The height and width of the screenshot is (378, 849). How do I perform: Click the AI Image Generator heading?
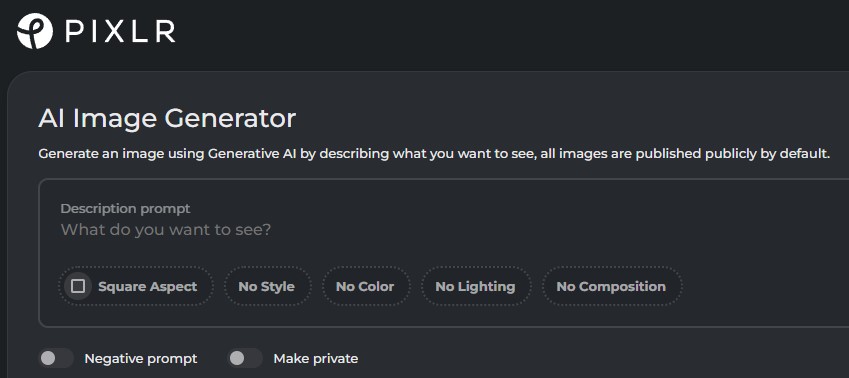pyautogui.click(x=167, y=119)
